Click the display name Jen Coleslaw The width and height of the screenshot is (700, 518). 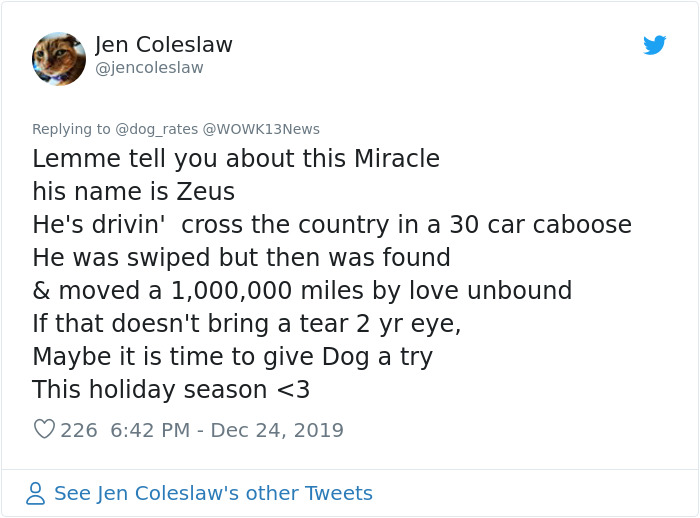(164, 45)
